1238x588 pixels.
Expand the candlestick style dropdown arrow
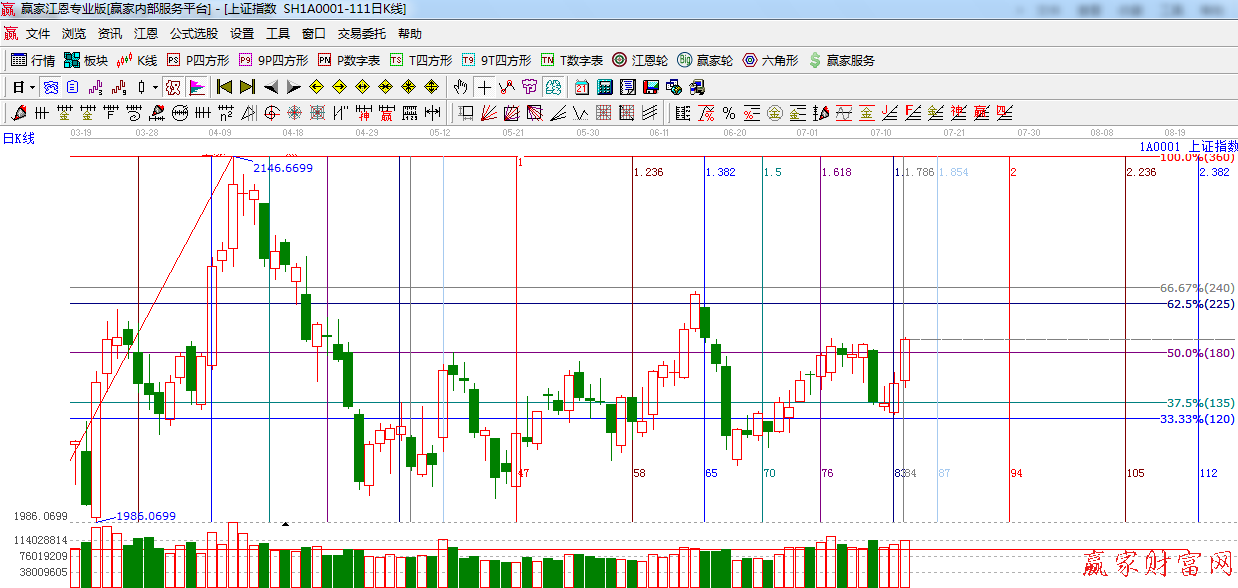154,87
